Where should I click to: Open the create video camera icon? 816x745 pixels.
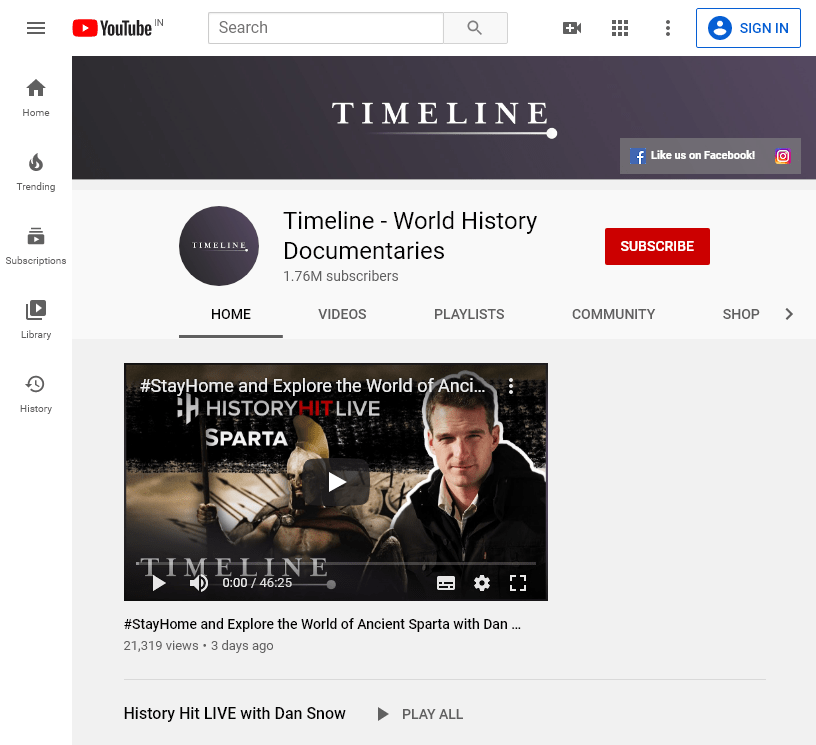point(572,28)
